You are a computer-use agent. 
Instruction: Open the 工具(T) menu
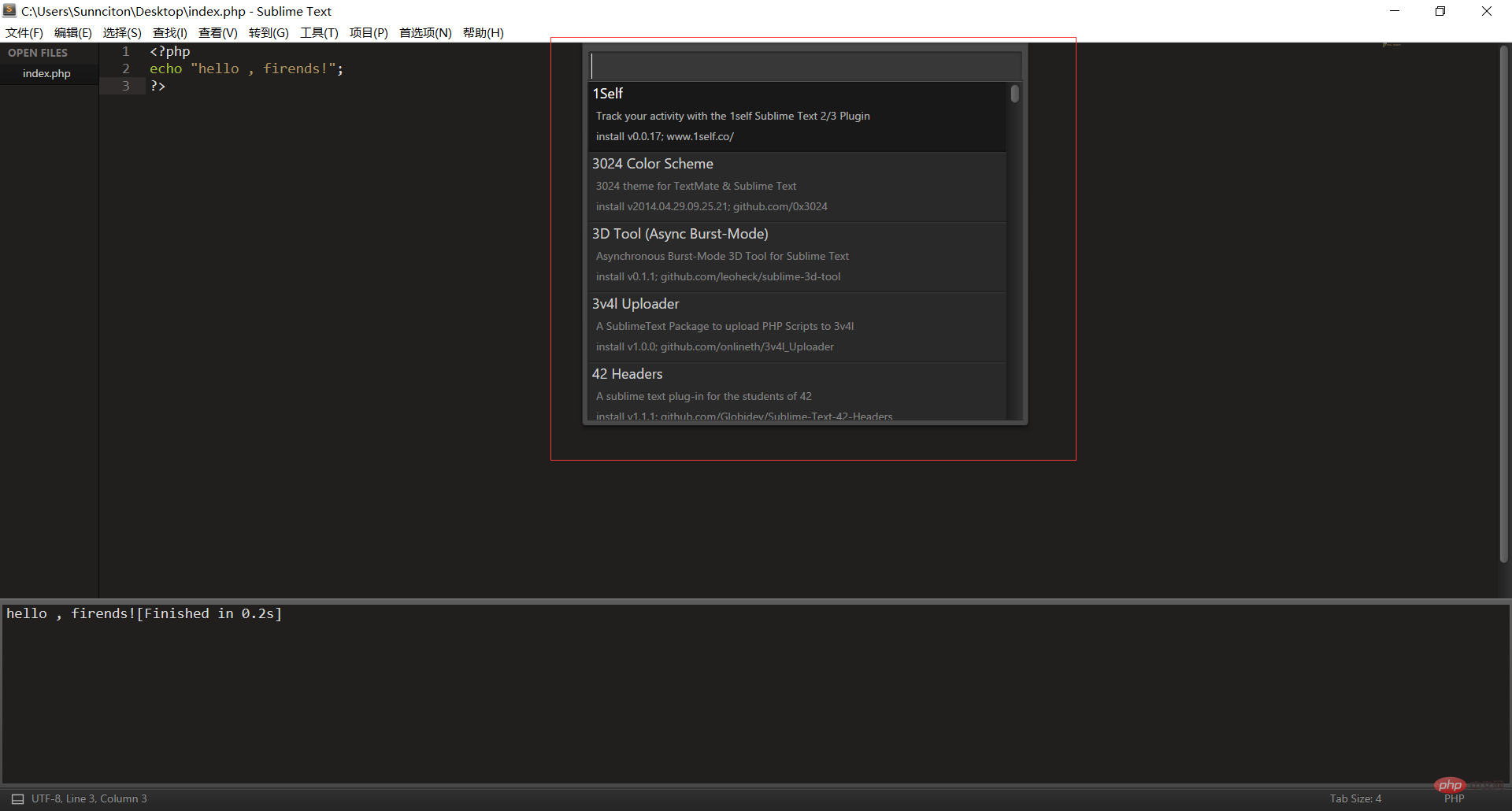(x=319, y=32)
